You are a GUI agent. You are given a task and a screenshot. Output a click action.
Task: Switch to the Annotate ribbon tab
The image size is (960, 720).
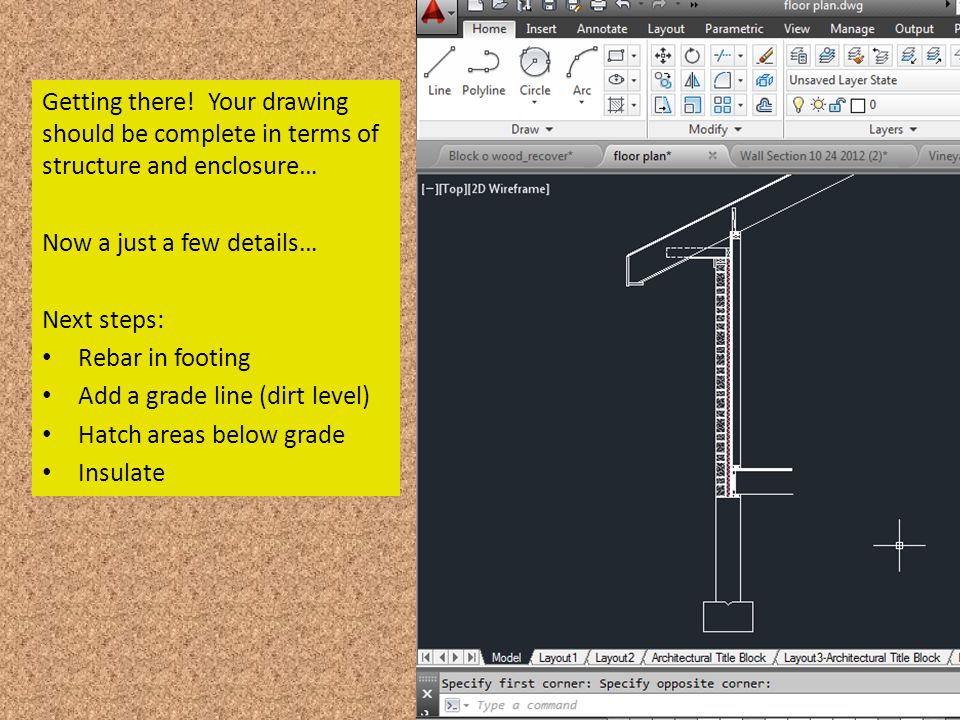602,29
